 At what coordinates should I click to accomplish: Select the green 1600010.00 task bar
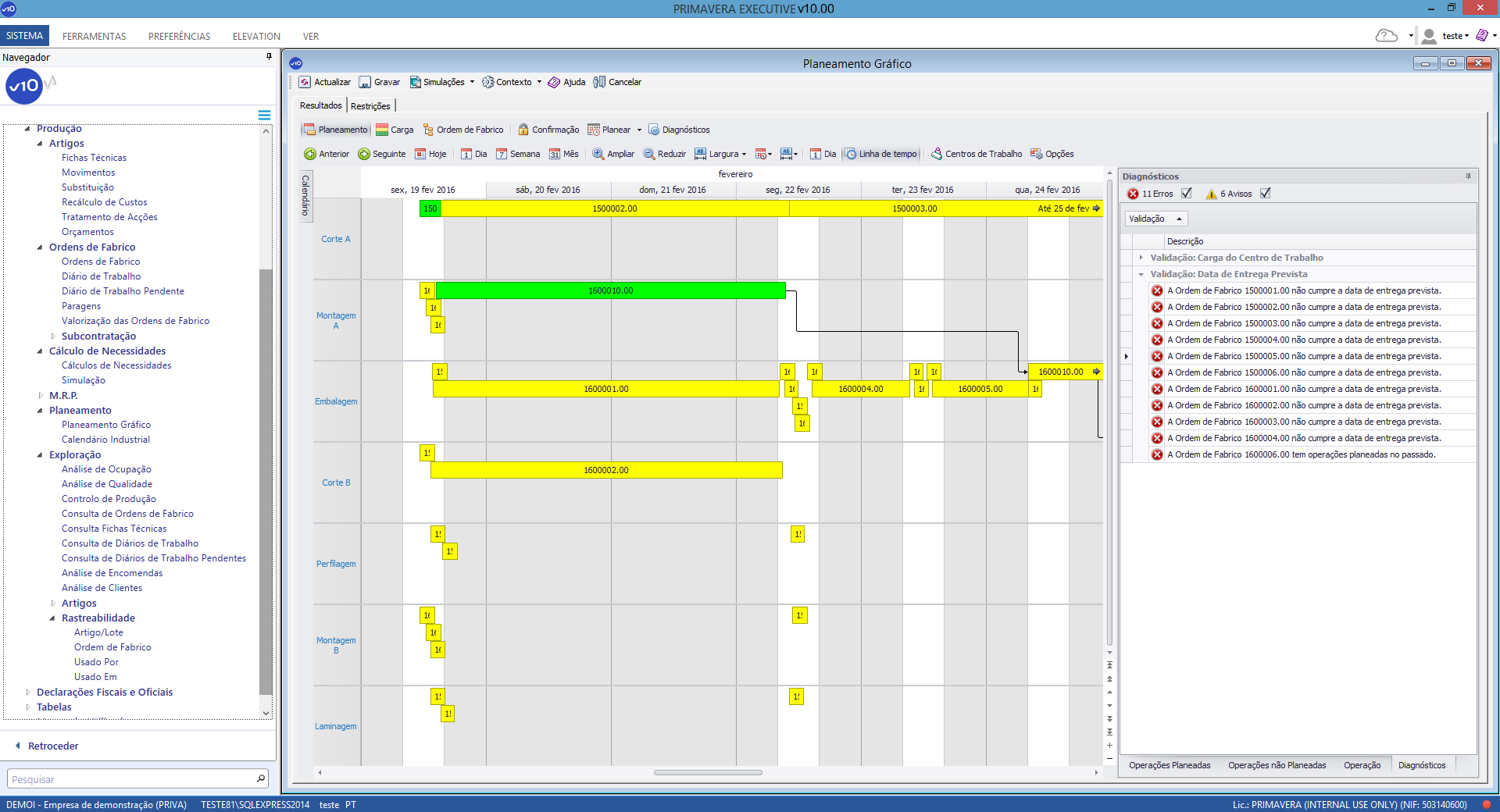[x=611, y=290]
